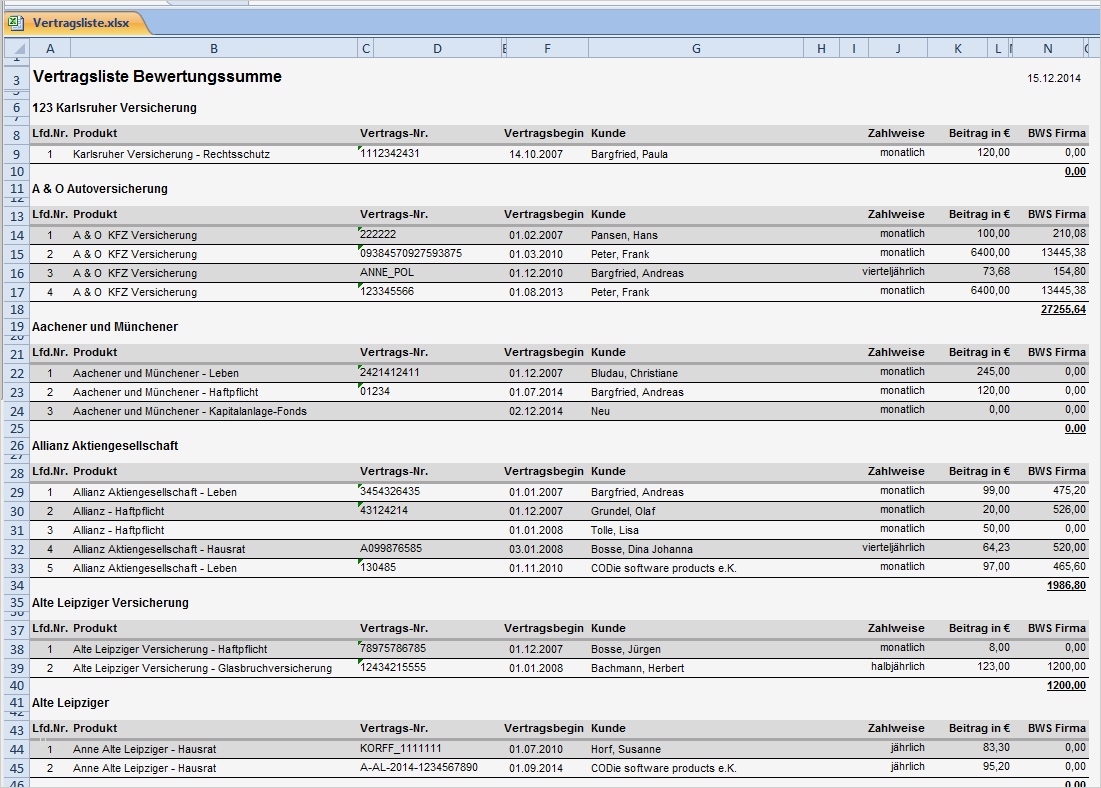Screen dimensions: 1101x788
Task: Select the '123 Karlsruher Versicherung' group heading
Action: [114, 108]
